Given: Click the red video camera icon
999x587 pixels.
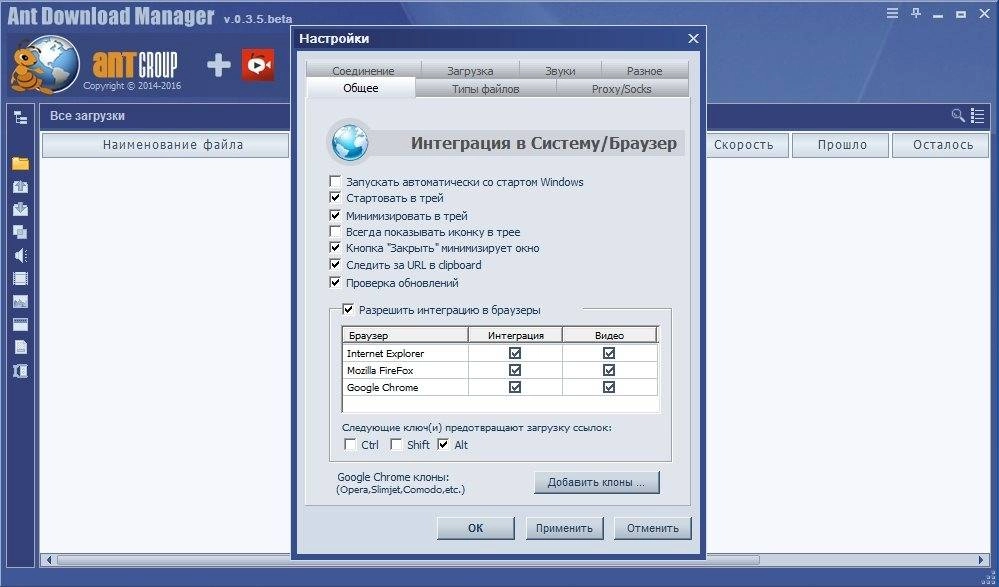Looking at the screenshot, I should click(258, 65).
